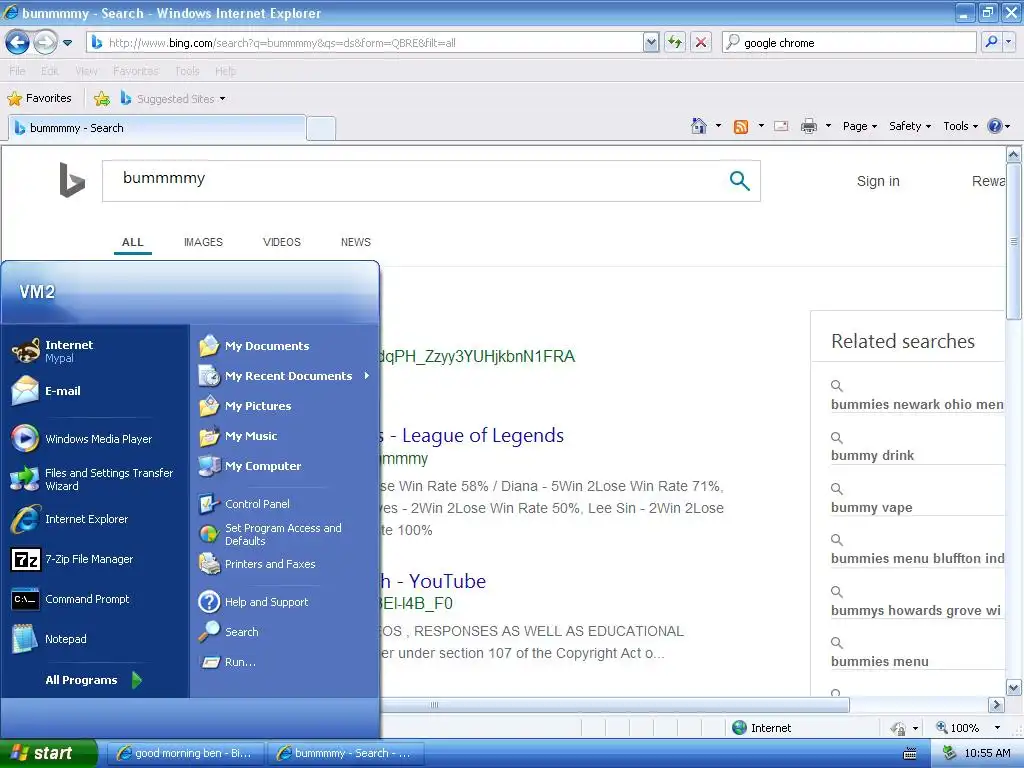
Task: Open 7-Zip File Manager
Action: 95,560
